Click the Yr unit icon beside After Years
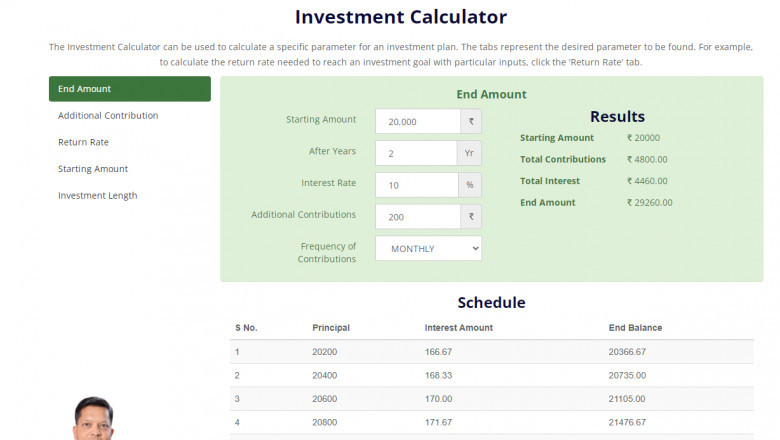Viewport: 780px width, 440px height. click(470, 153)
